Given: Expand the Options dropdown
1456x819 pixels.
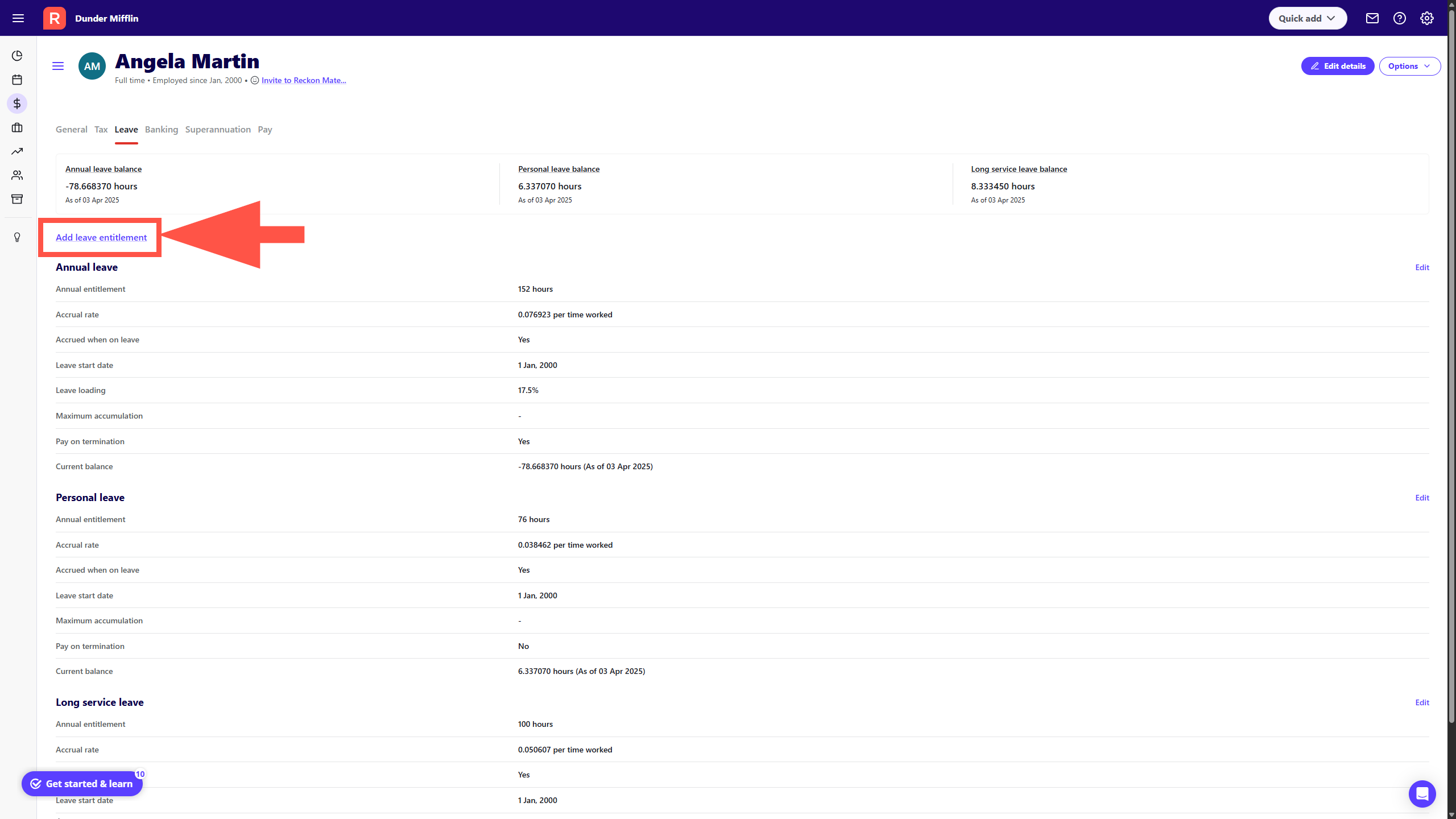Looking at the screenshot, I should (1409, 66).
